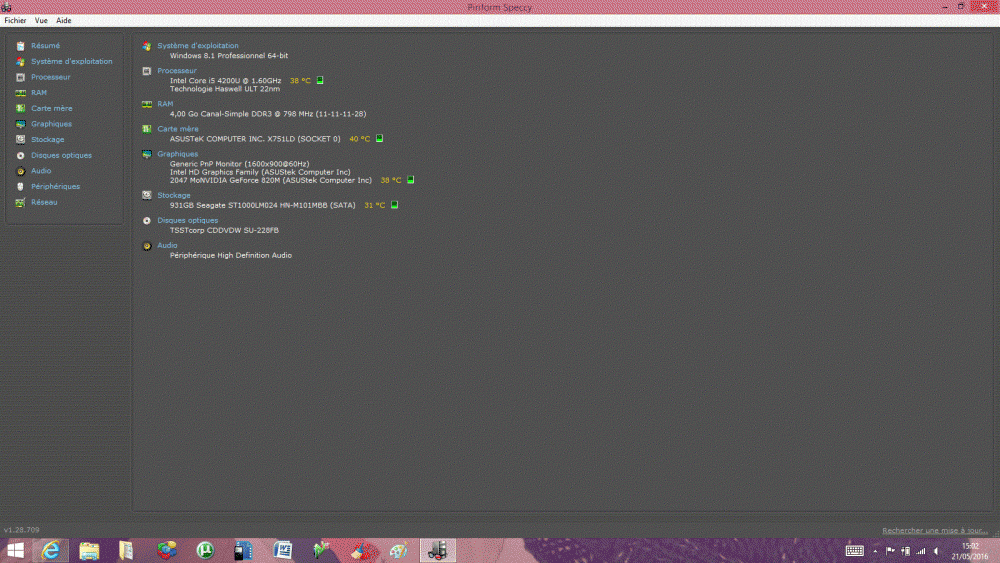Click the CPU chip icon in sidebar
The width and height of the screenshot is (1000, 563).
coord(20,77)
